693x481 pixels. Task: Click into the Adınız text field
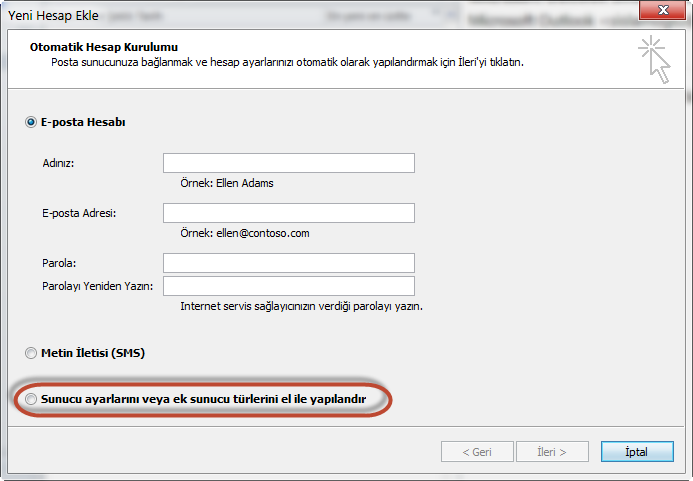pyautogui.click(x=289, y=163)
